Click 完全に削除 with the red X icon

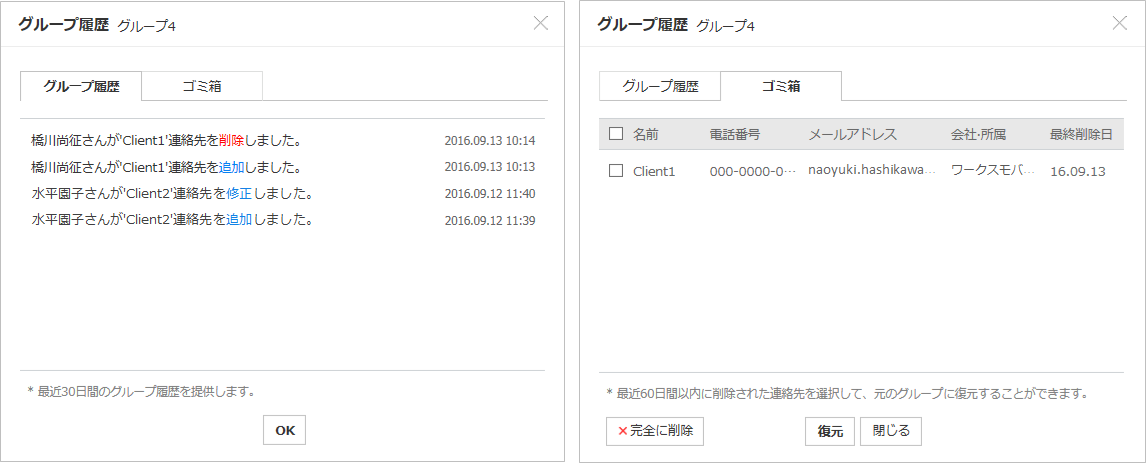pyautogui.click(x=655, y=431)
